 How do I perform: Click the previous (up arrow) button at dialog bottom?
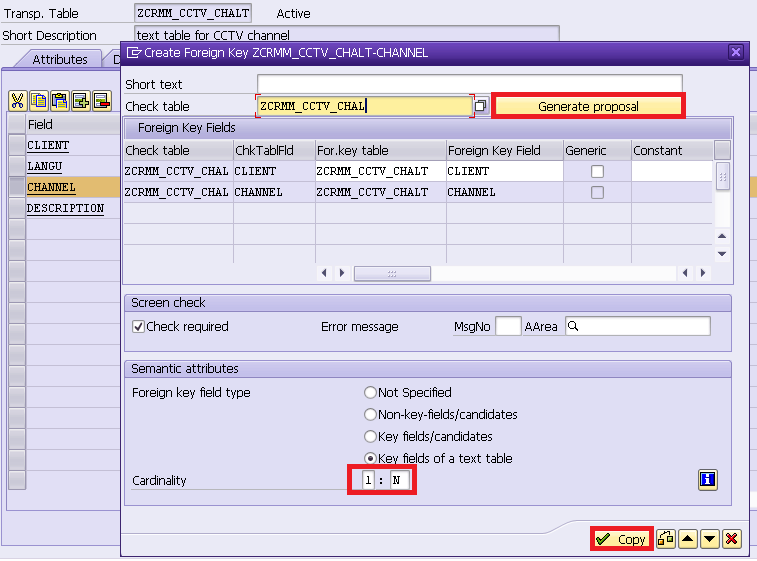(x=688, y=538)
